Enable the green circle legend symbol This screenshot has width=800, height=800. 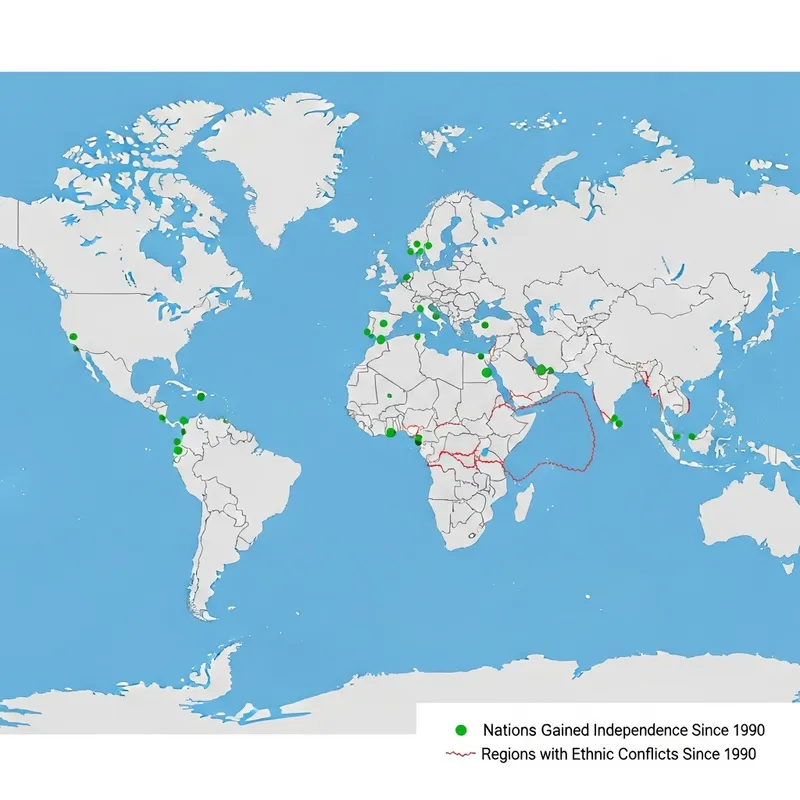(460, 730)
